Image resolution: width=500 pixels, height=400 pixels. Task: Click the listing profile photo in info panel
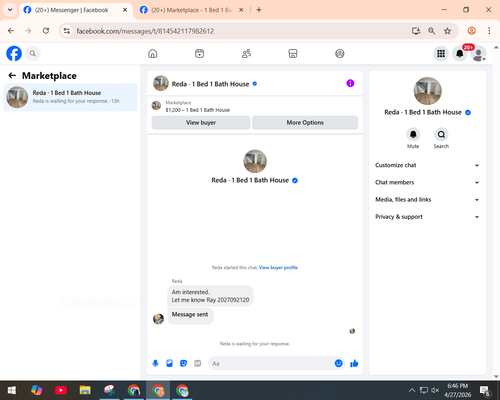428,91
